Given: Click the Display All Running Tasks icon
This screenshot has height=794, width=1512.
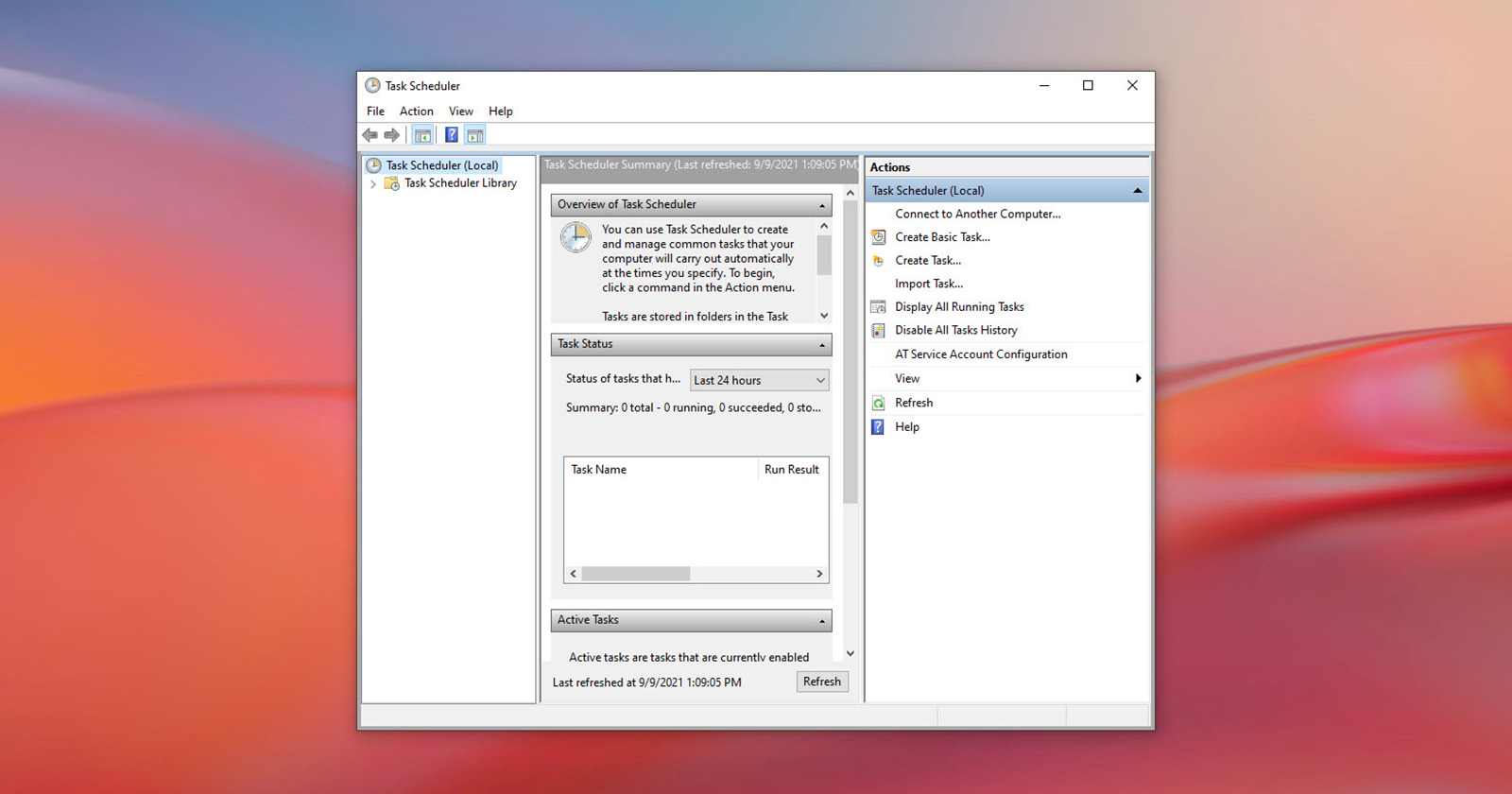Looking at the screenshot, I should [x=878, y=307].
